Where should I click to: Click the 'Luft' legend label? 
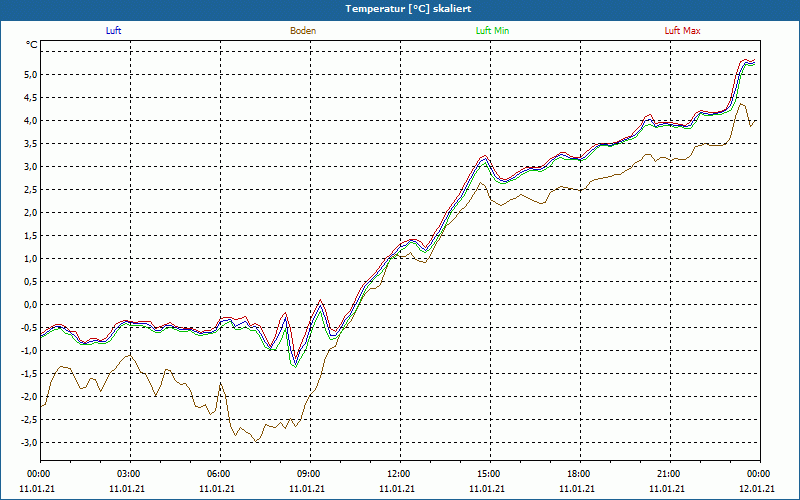click(x=113, y=31)
